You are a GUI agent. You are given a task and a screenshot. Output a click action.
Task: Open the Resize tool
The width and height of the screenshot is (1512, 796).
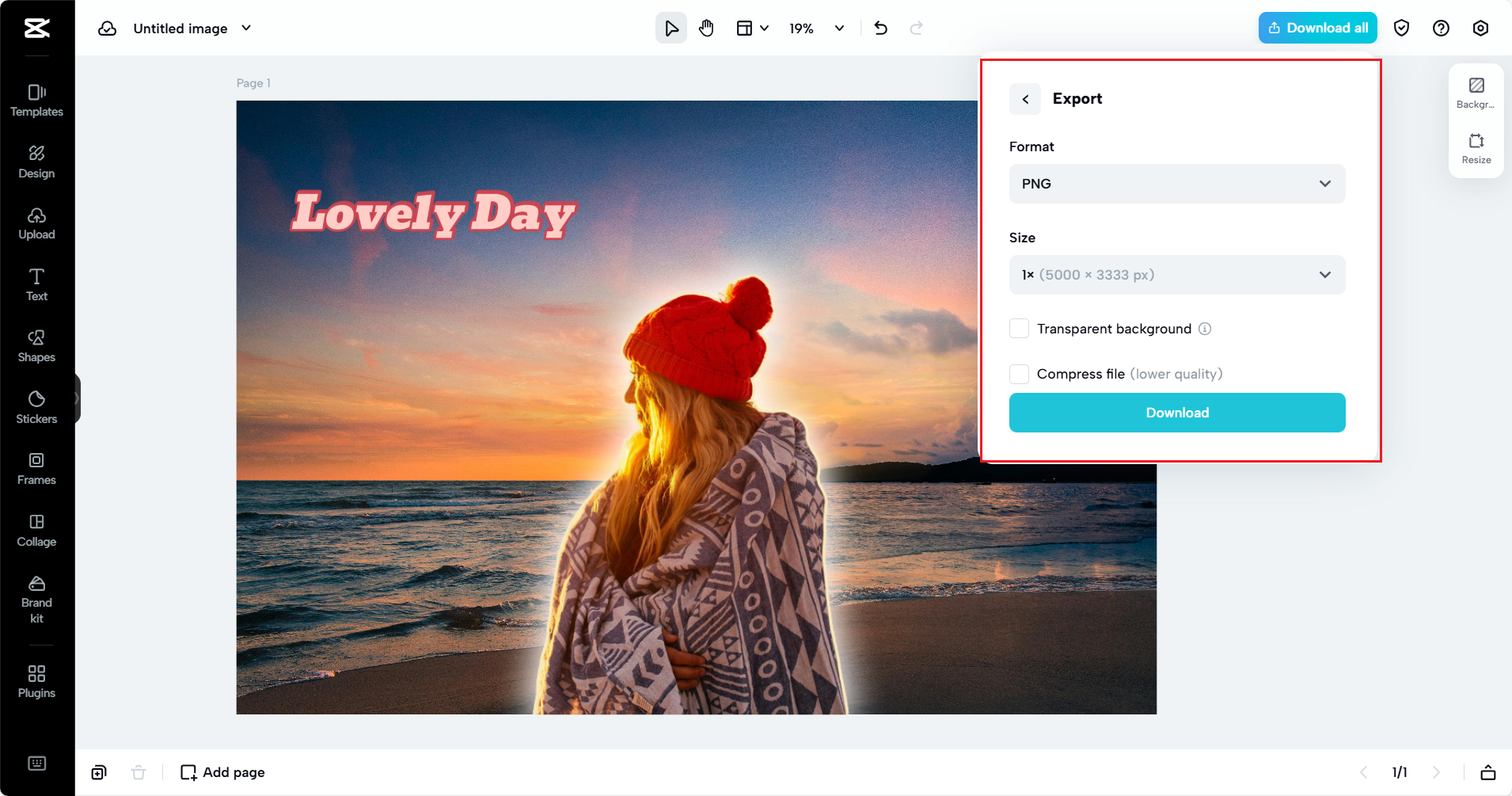[x=1476, y=148]
